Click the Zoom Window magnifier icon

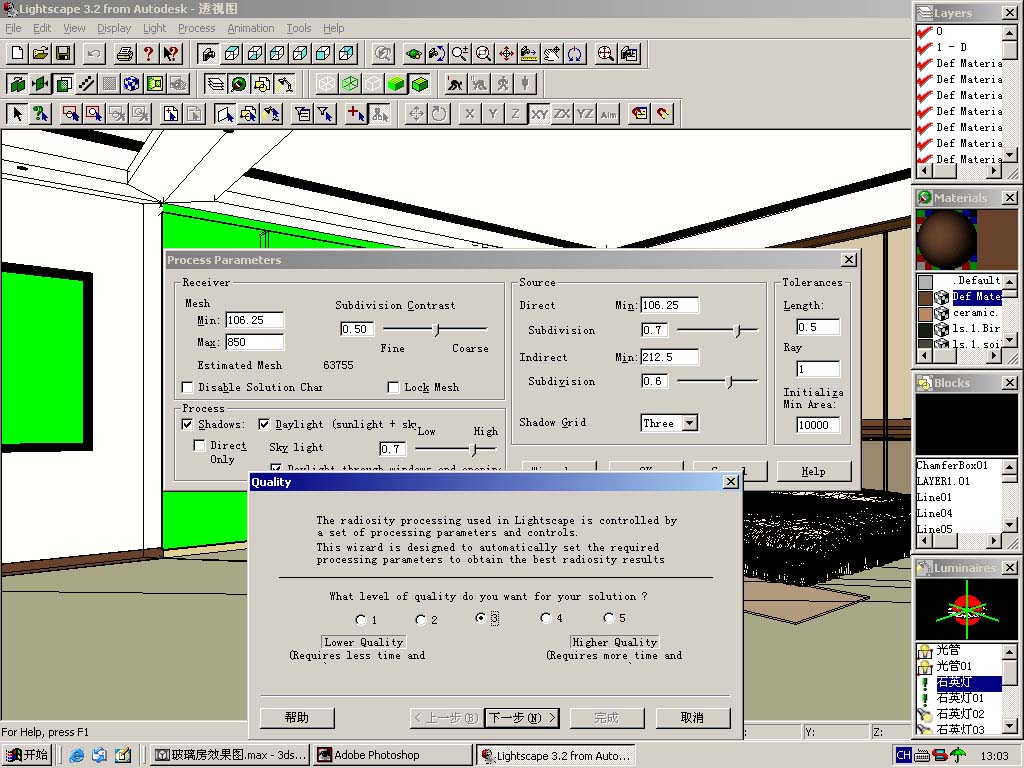tap(483, 54)
